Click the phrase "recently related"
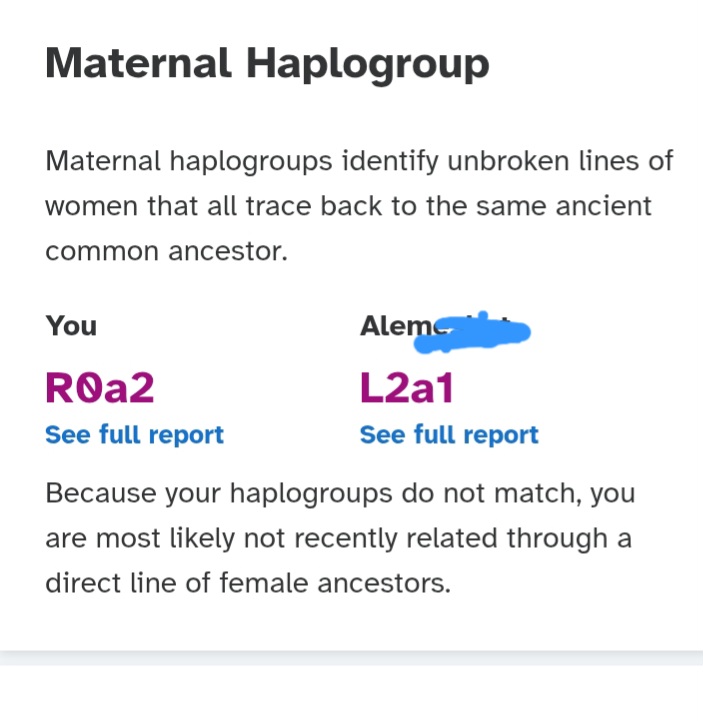 [x=411, y=538]
